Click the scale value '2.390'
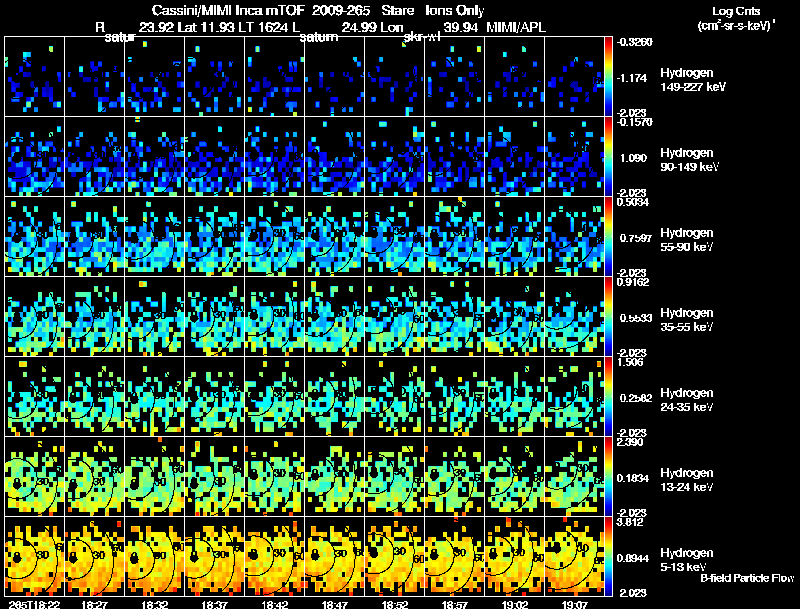 point(630,442)
